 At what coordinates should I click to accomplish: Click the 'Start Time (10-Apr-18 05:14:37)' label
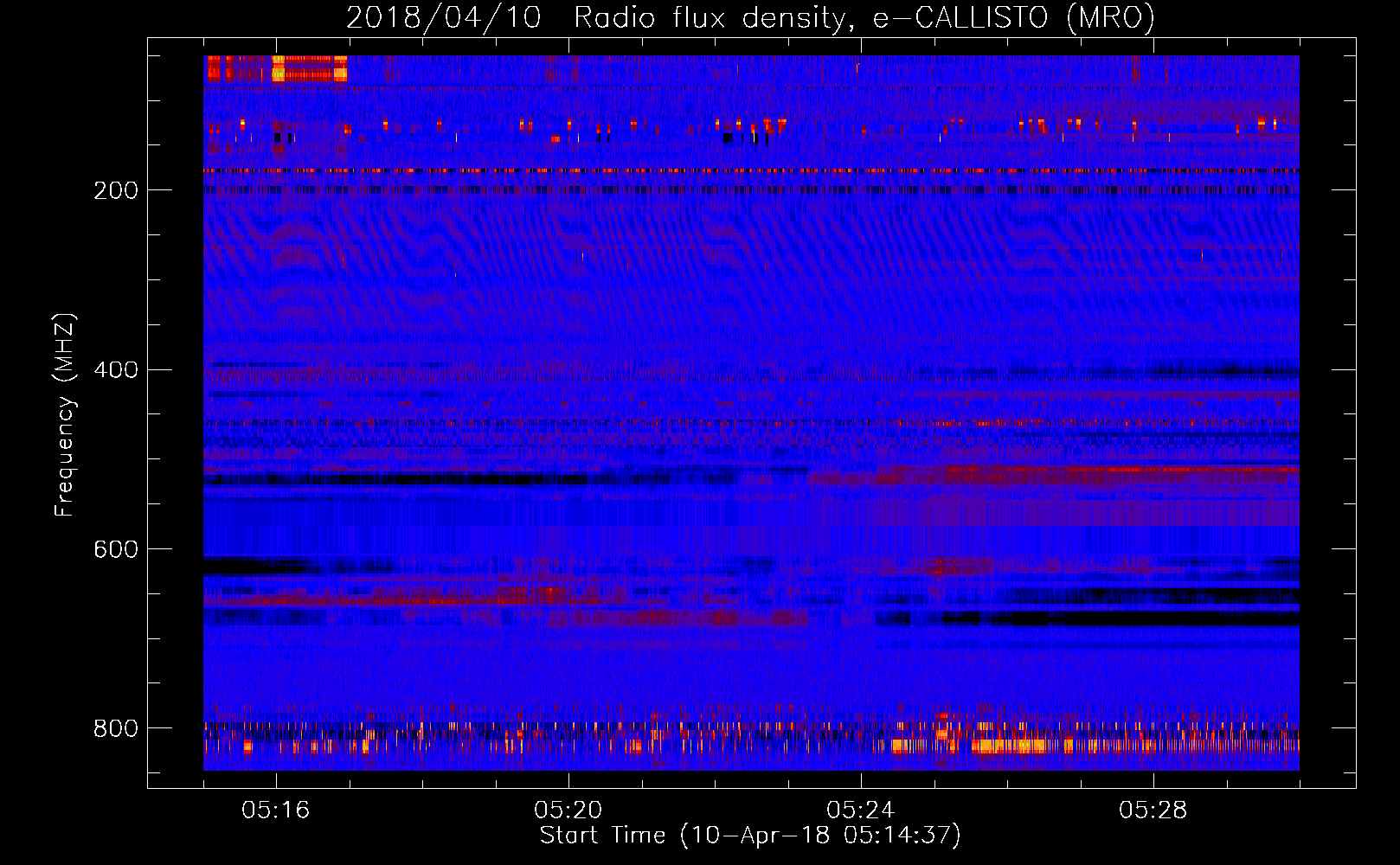click(750, 836)
